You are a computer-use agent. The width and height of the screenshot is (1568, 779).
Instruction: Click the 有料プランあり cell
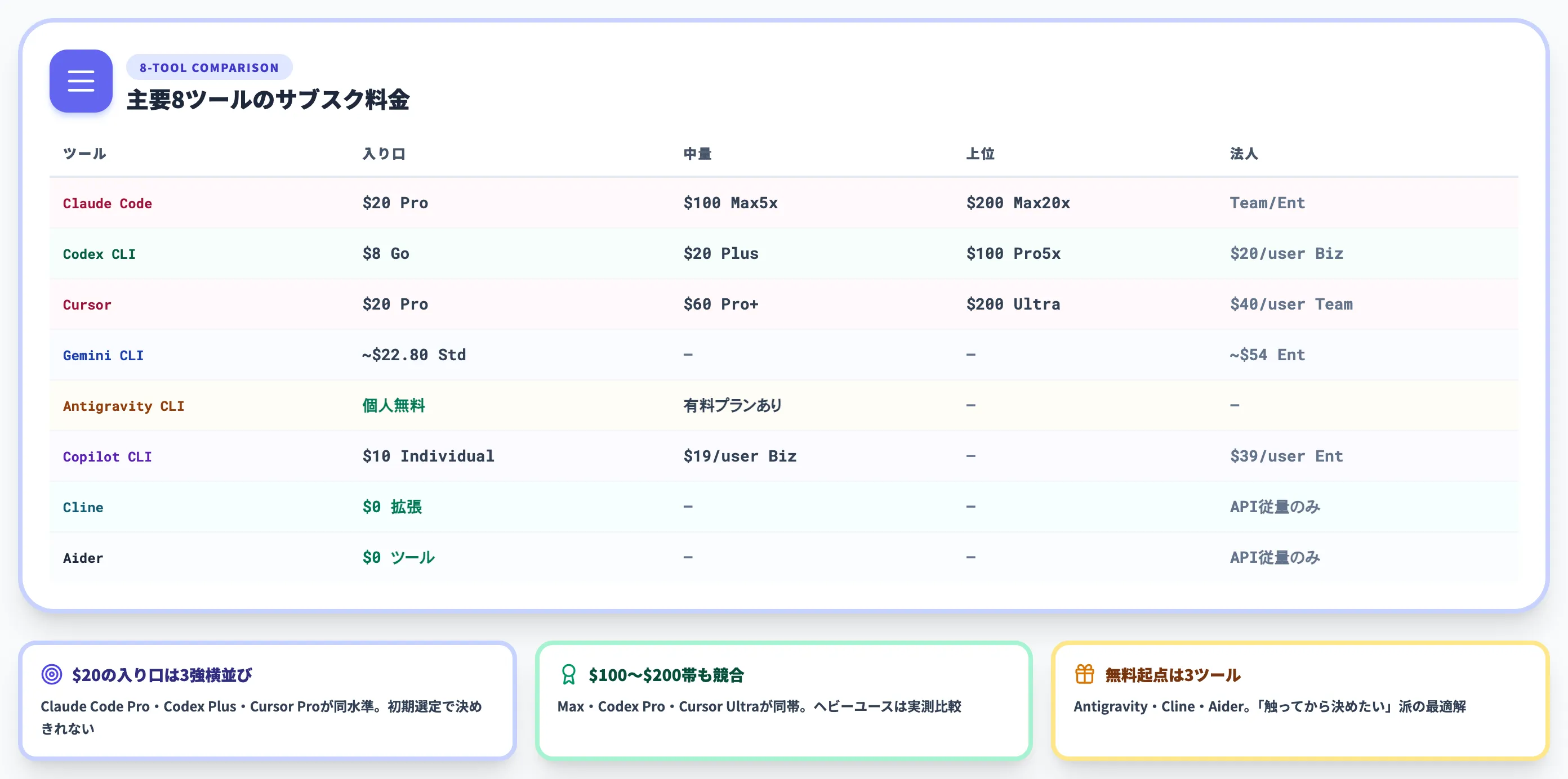733,406
